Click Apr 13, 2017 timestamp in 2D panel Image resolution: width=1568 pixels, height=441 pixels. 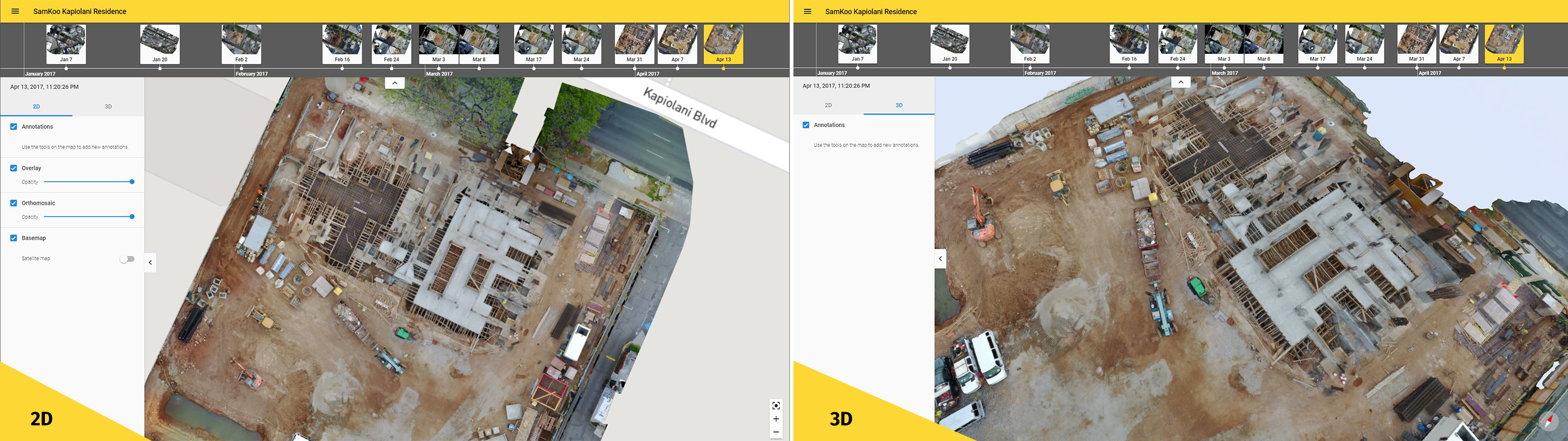(x=44, y=87)
